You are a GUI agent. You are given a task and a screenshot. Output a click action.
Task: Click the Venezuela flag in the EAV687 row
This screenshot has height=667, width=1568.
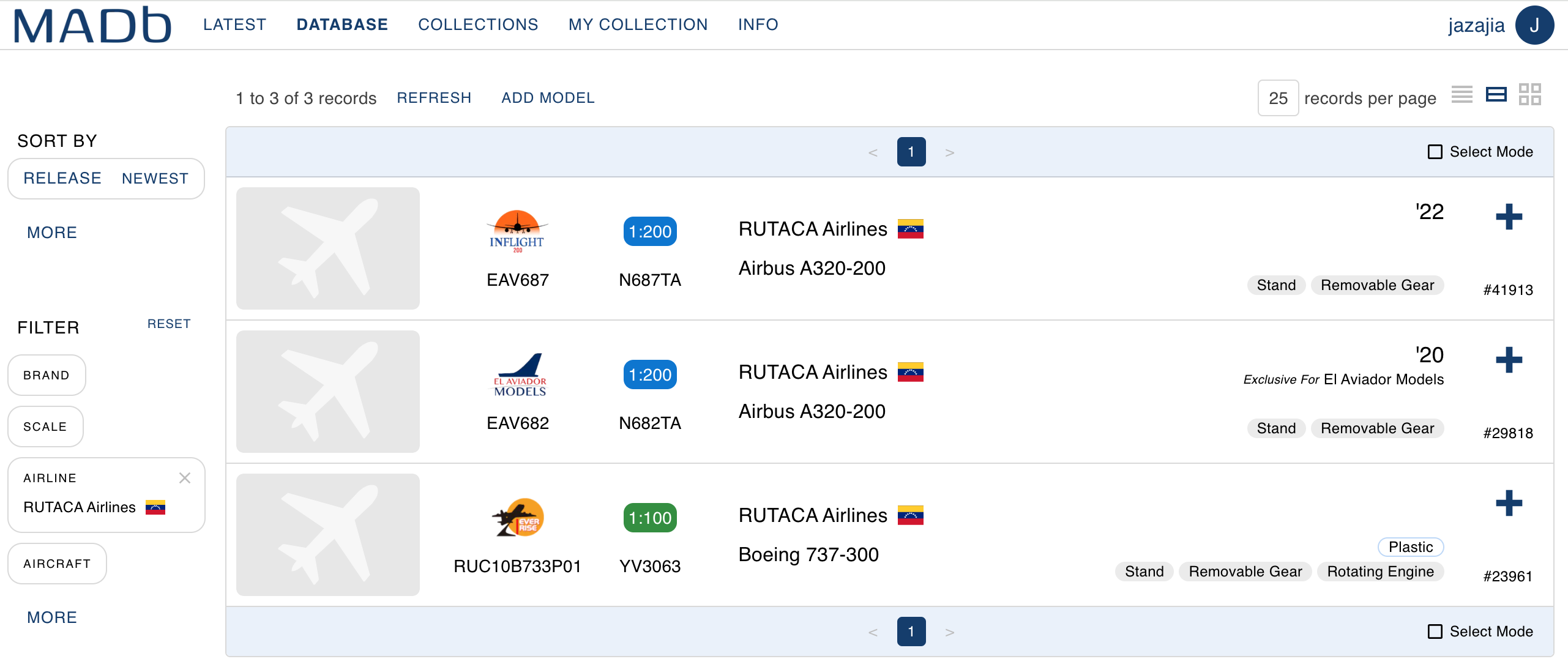(911, 229)
